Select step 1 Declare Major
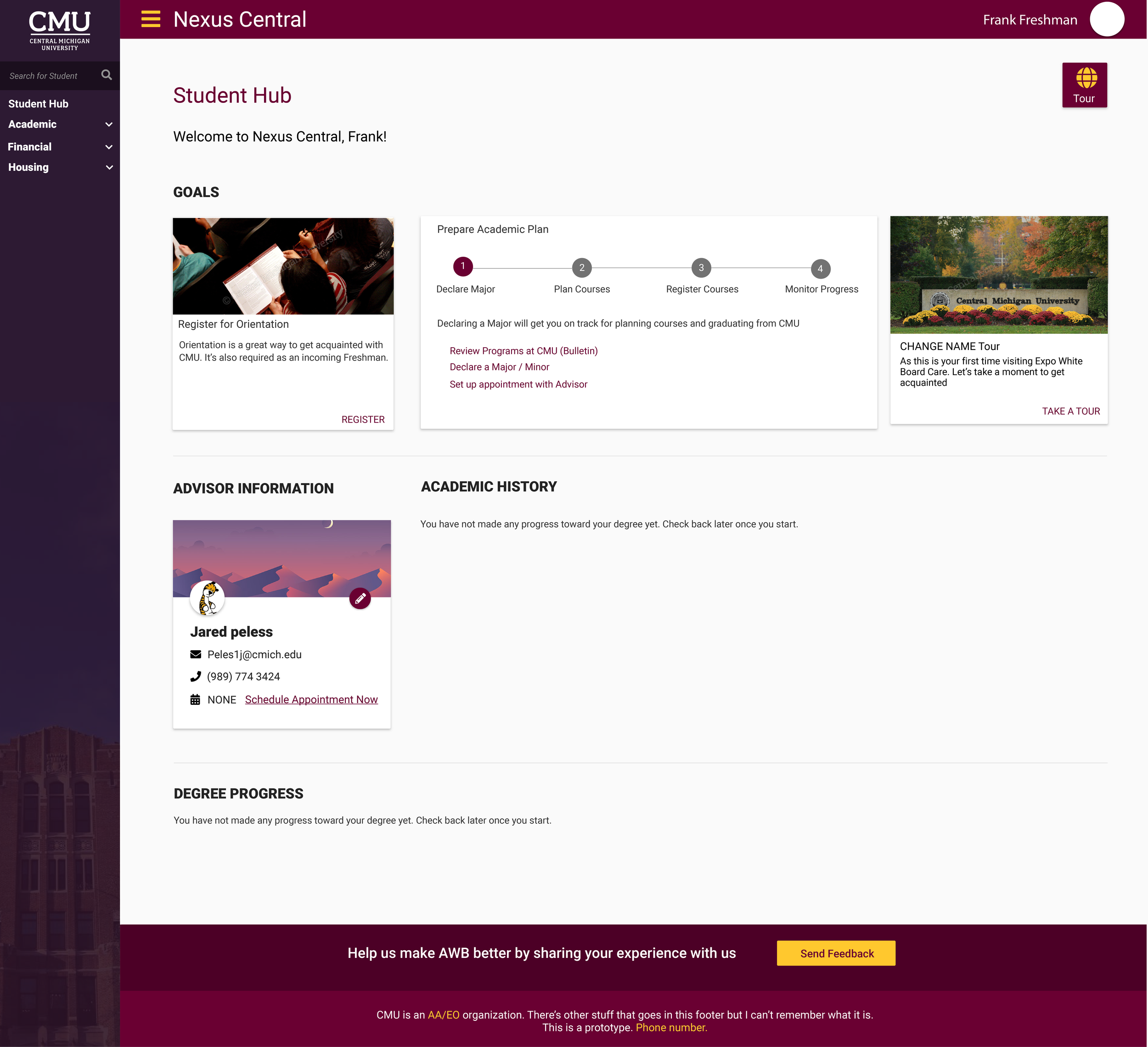This screenshot has width=1148, height=1047. click(463, 266)
